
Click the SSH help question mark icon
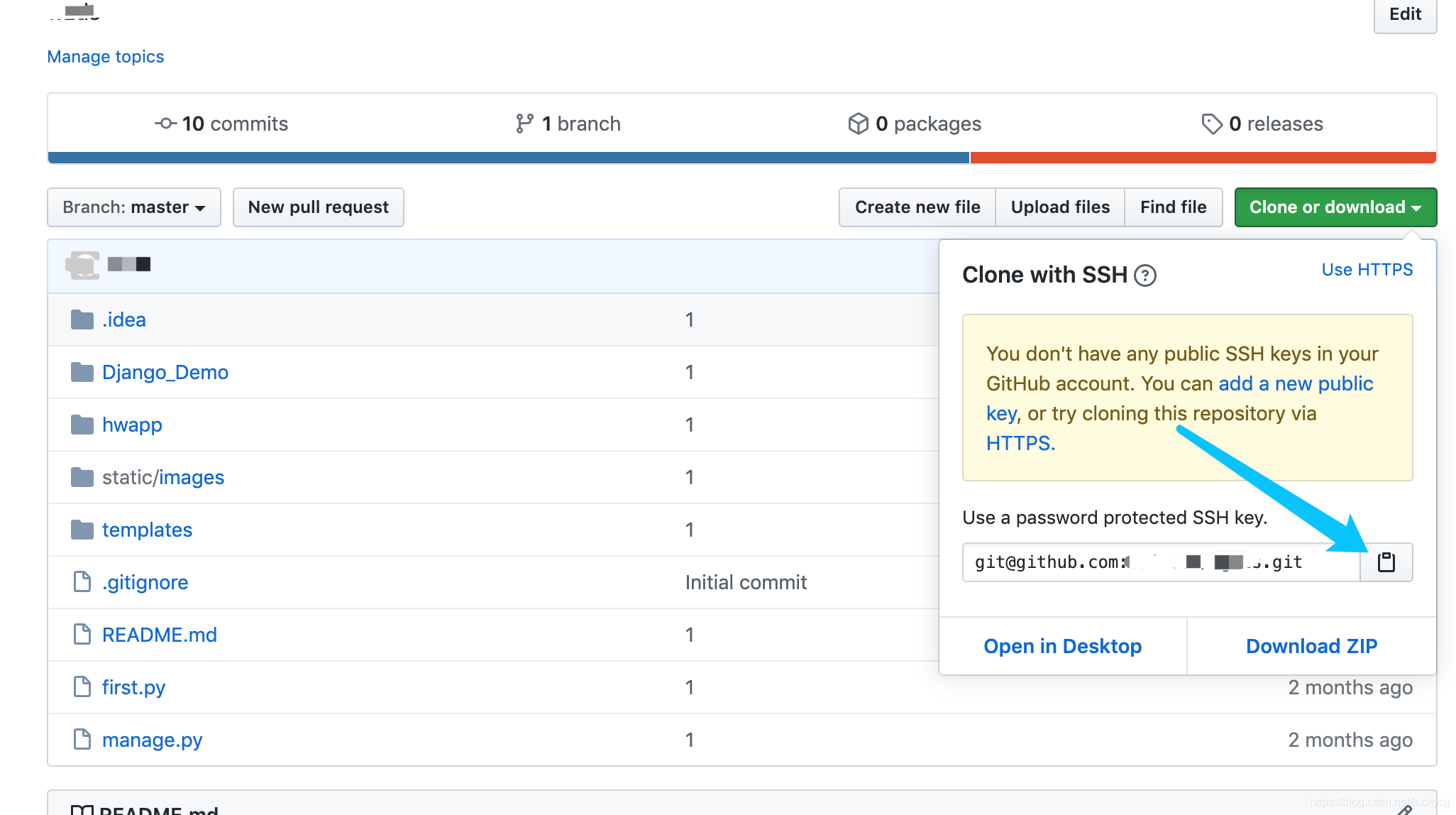tap(1145, 275)
